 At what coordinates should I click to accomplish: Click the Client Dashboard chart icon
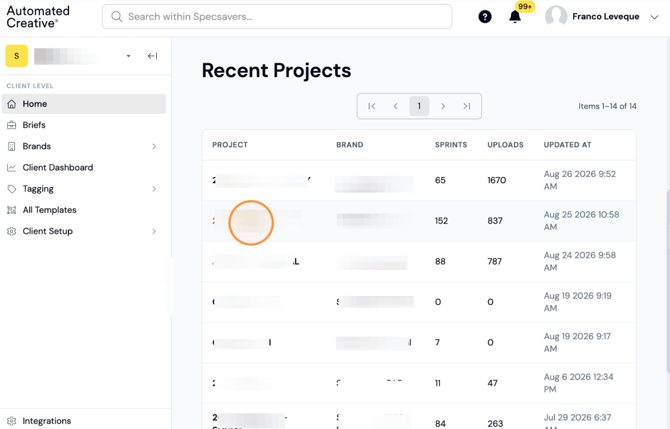point(12,167)
